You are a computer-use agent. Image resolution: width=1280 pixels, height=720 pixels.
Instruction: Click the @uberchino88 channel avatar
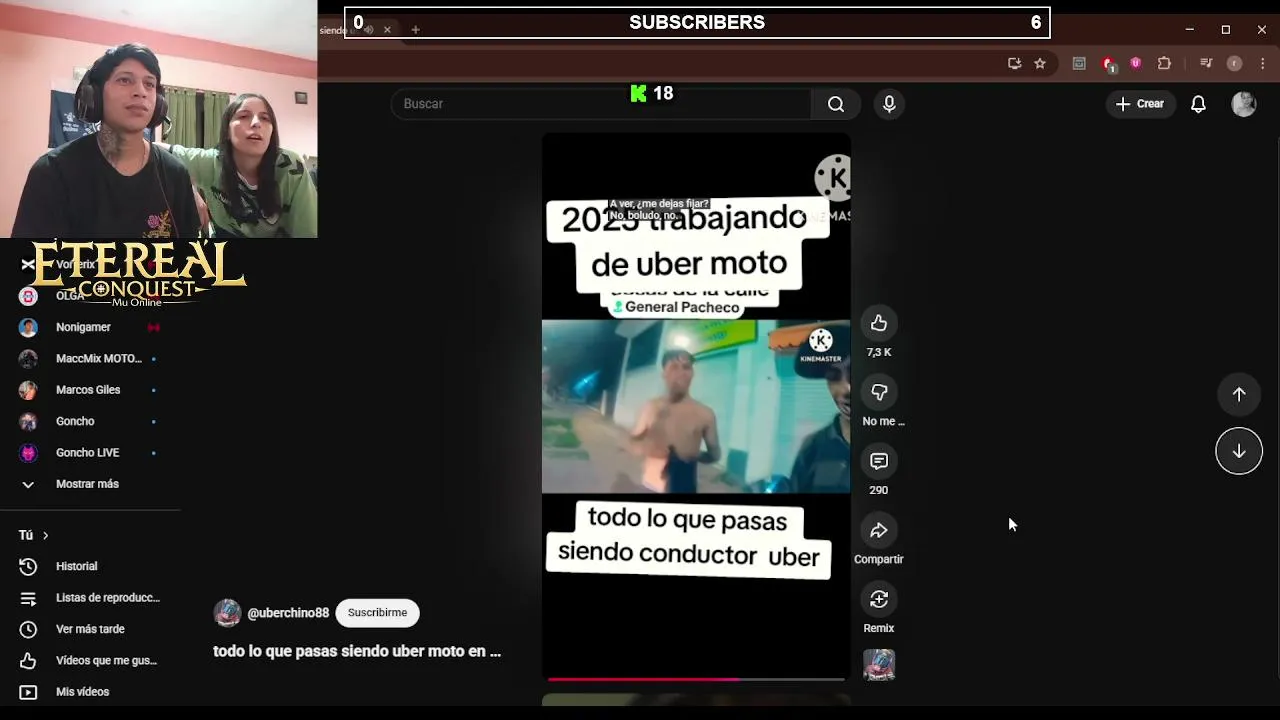227,613
